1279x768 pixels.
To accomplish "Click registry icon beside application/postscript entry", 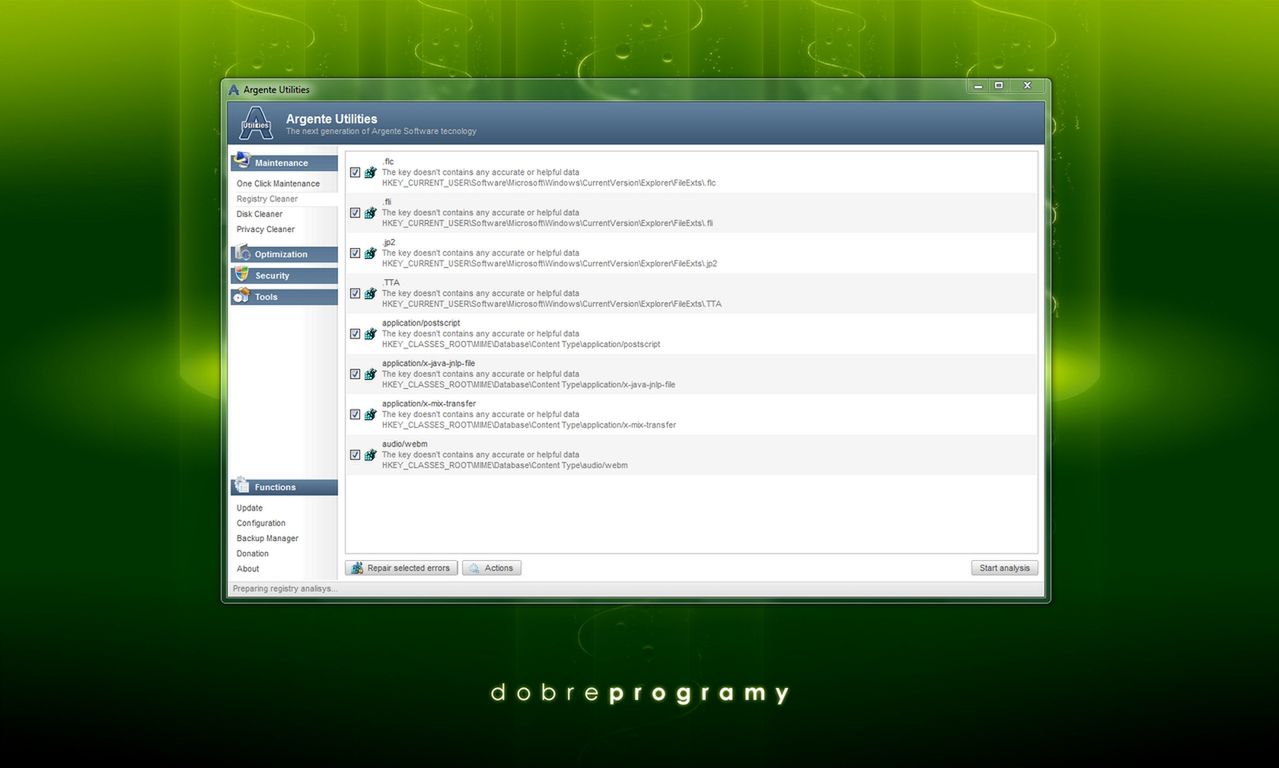I will tap(370, 334).
